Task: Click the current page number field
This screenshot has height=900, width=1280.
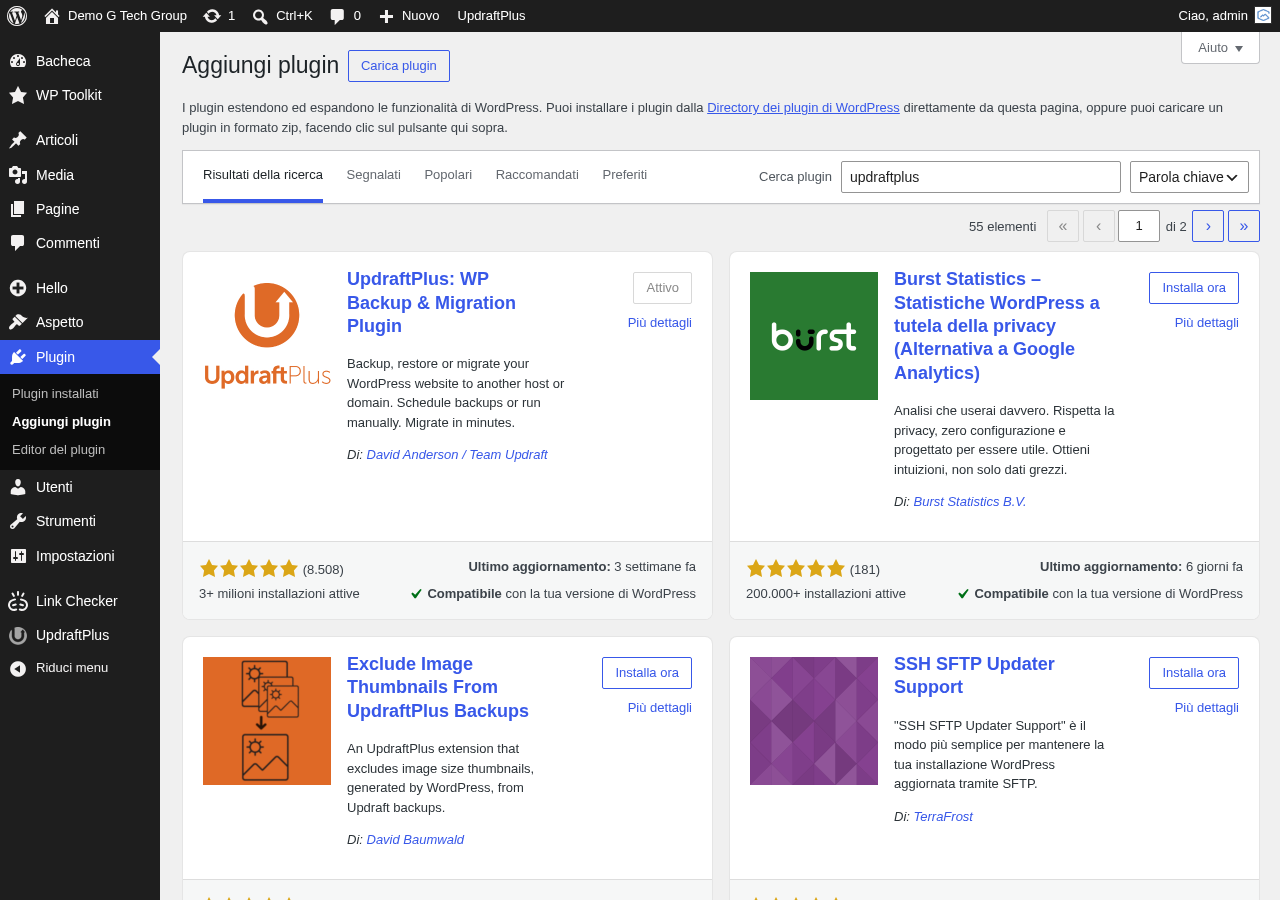Action: click(1139, 226)
